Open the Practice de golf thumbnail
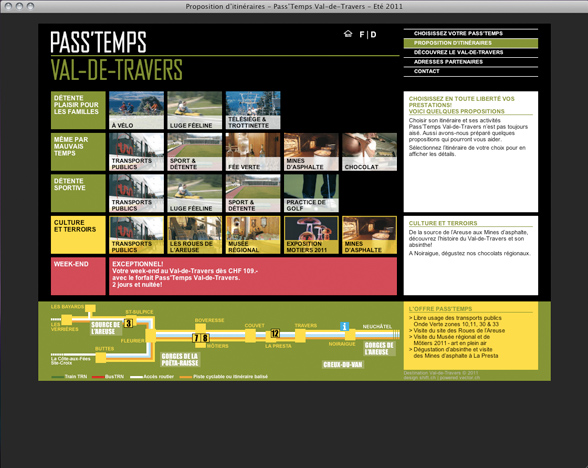 coord(311,193)
